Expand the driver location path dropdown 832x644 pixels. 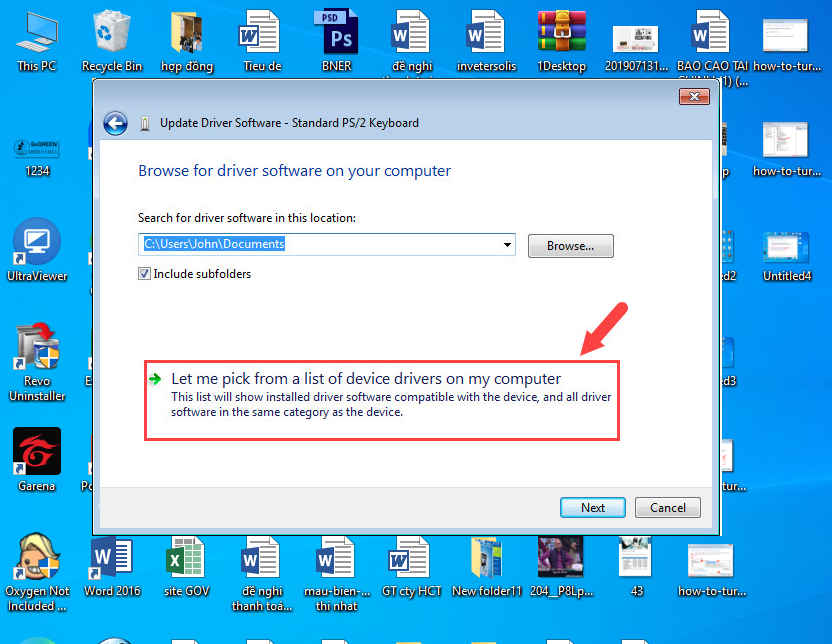pyautogui.click(x=508, y=245)
